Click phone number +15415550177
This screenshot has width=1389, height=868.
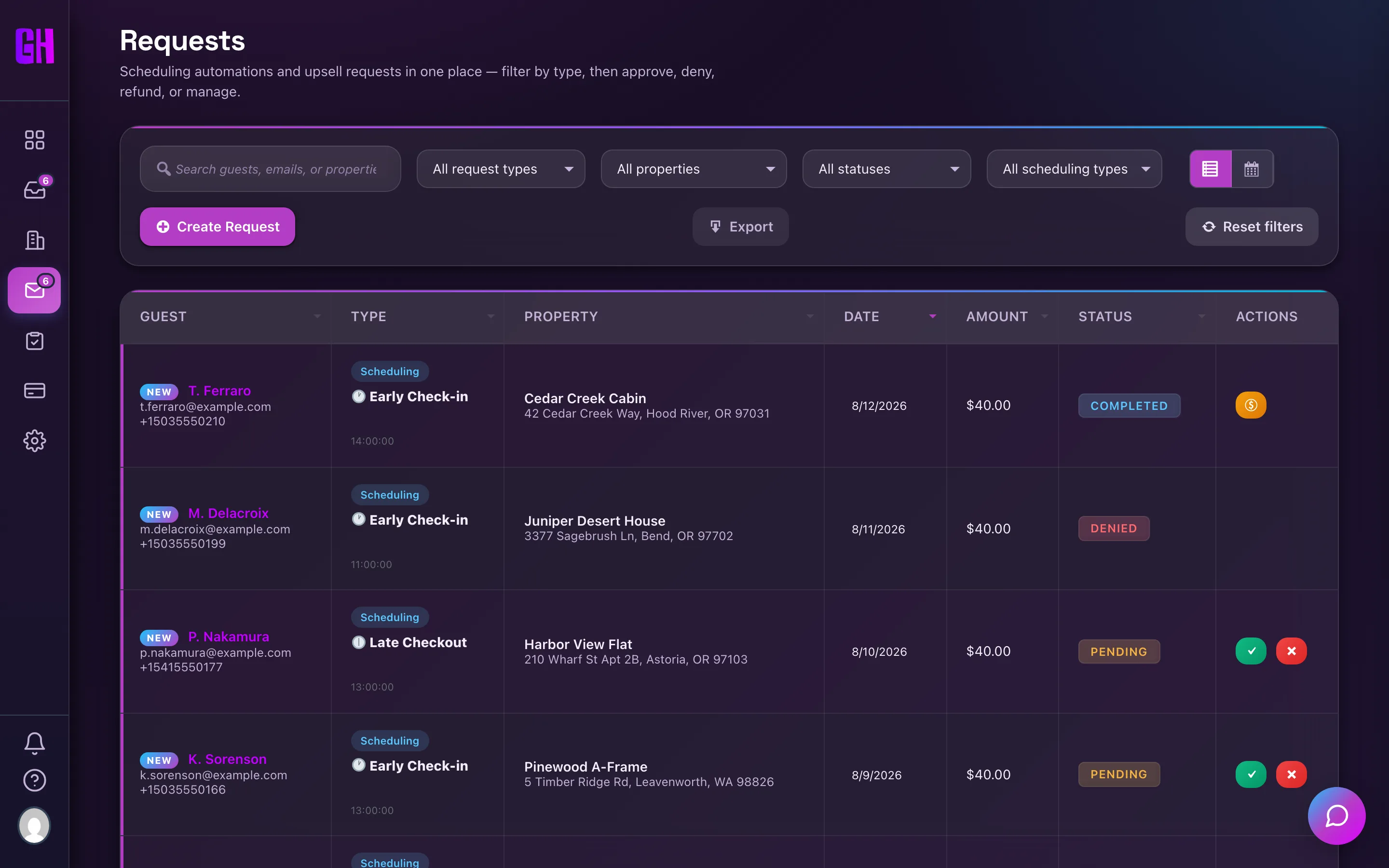click(x=181, y=667)
